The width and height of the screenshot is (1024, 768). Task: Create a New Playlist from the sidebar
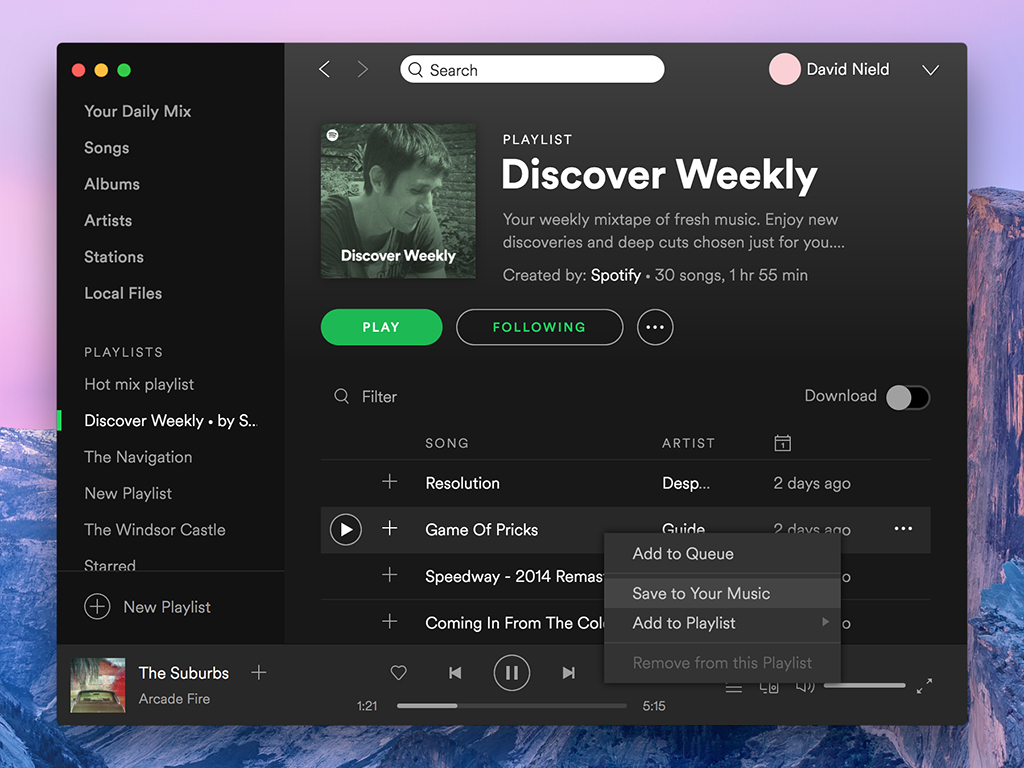(148, 607)
